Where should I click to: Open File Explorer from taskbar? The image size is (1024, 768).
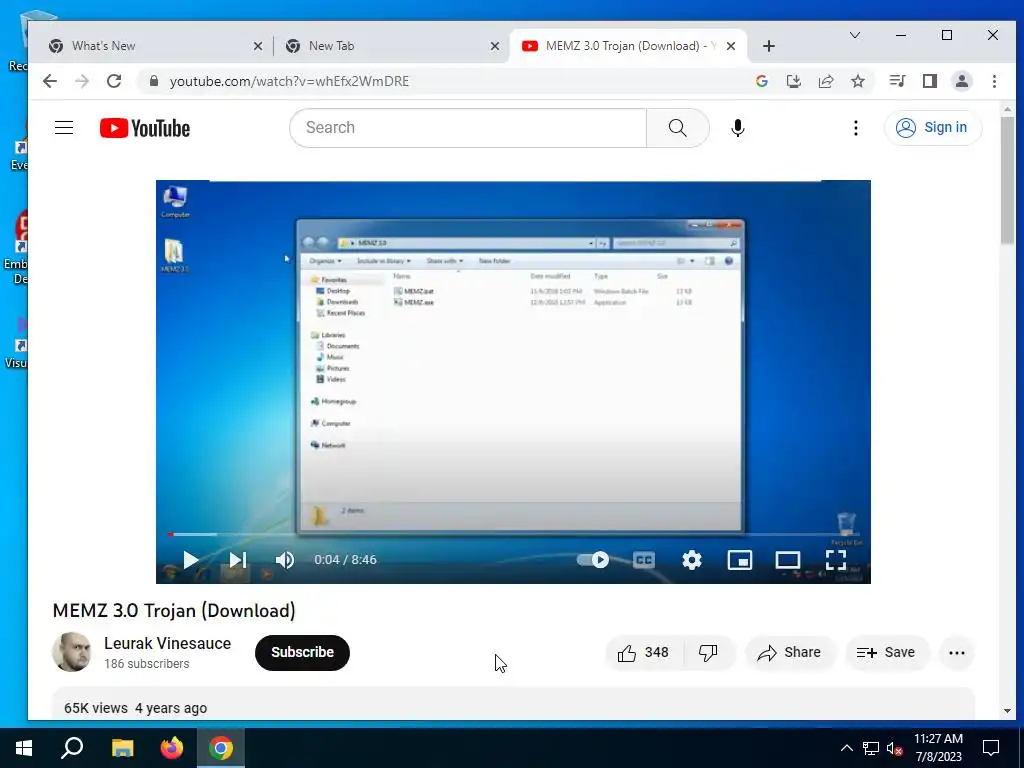[x=122, y=748]
